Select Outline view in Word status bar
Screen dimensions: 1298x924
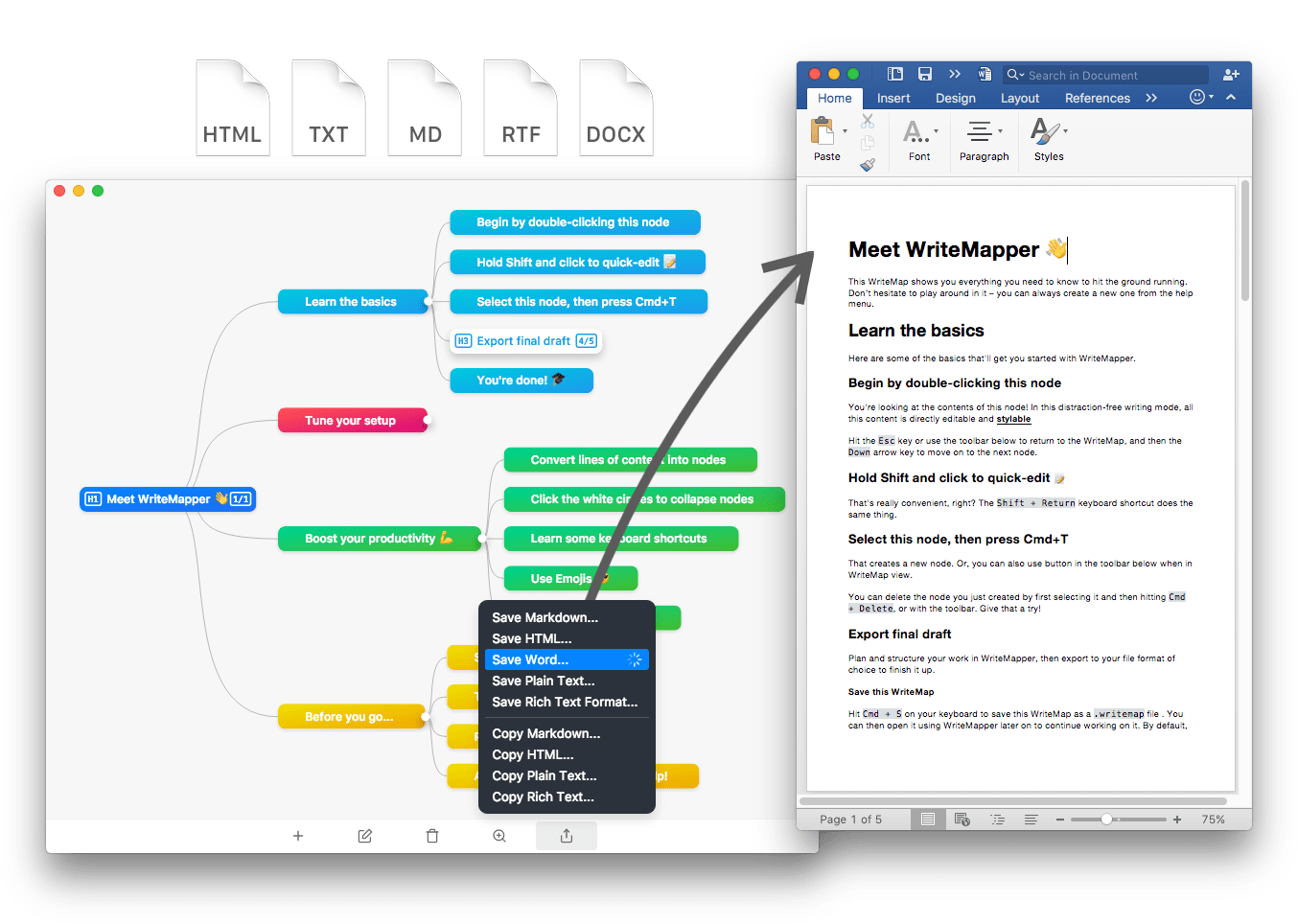[998, 820]
